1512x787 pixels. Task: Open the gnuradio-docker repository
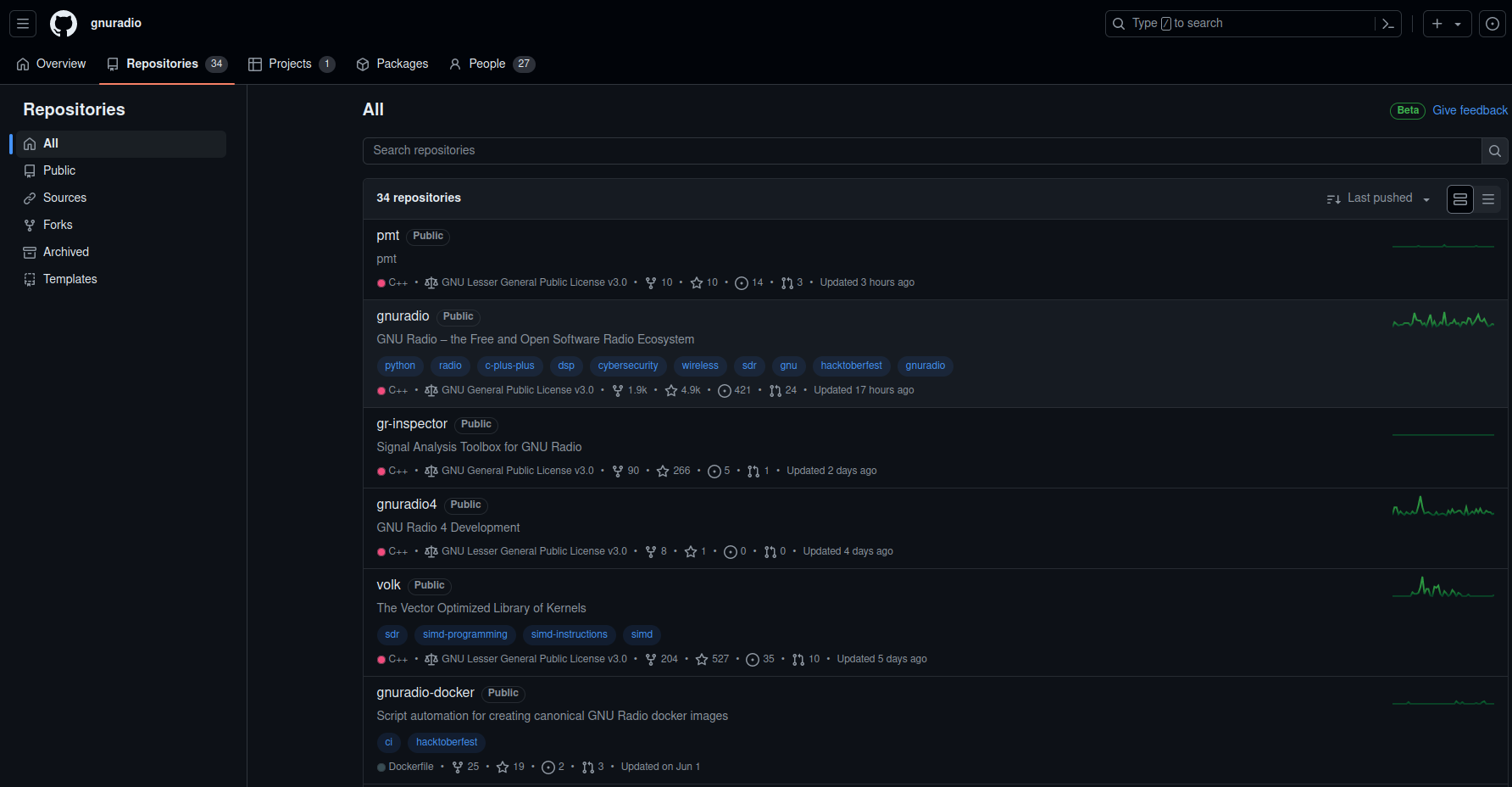(425, 692)
